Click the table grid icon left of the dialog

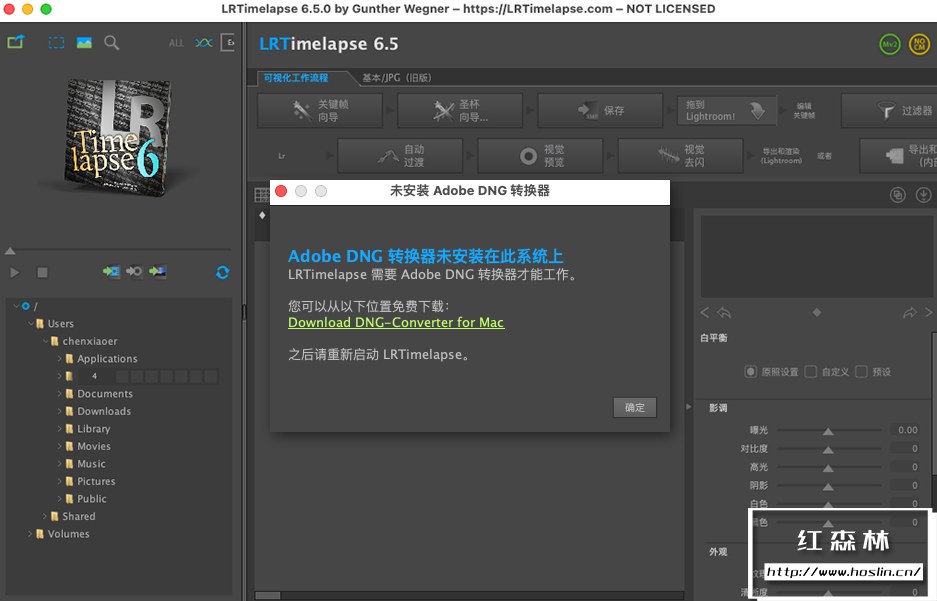pyautogui.click(x=262, y=195)
